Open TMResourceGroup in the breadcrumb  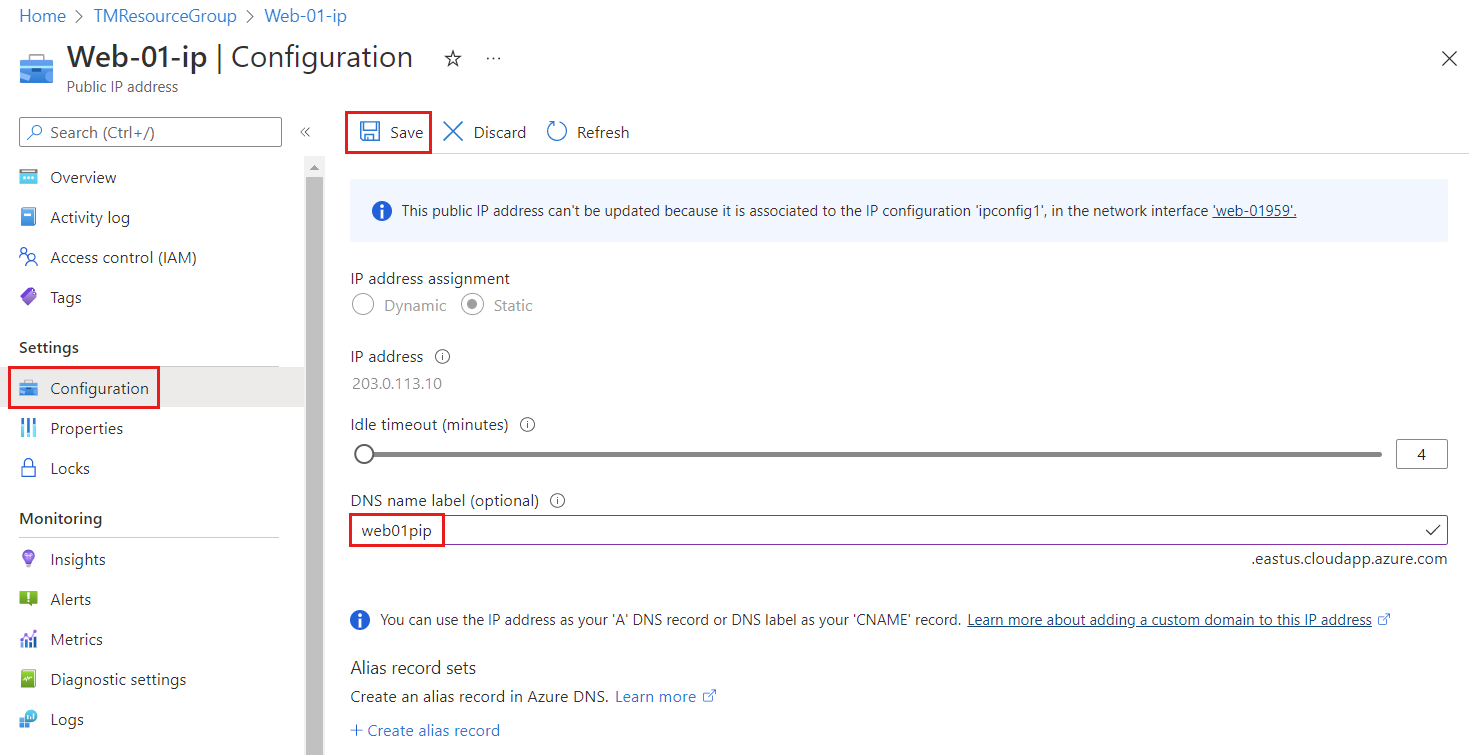tap(165, 16)
